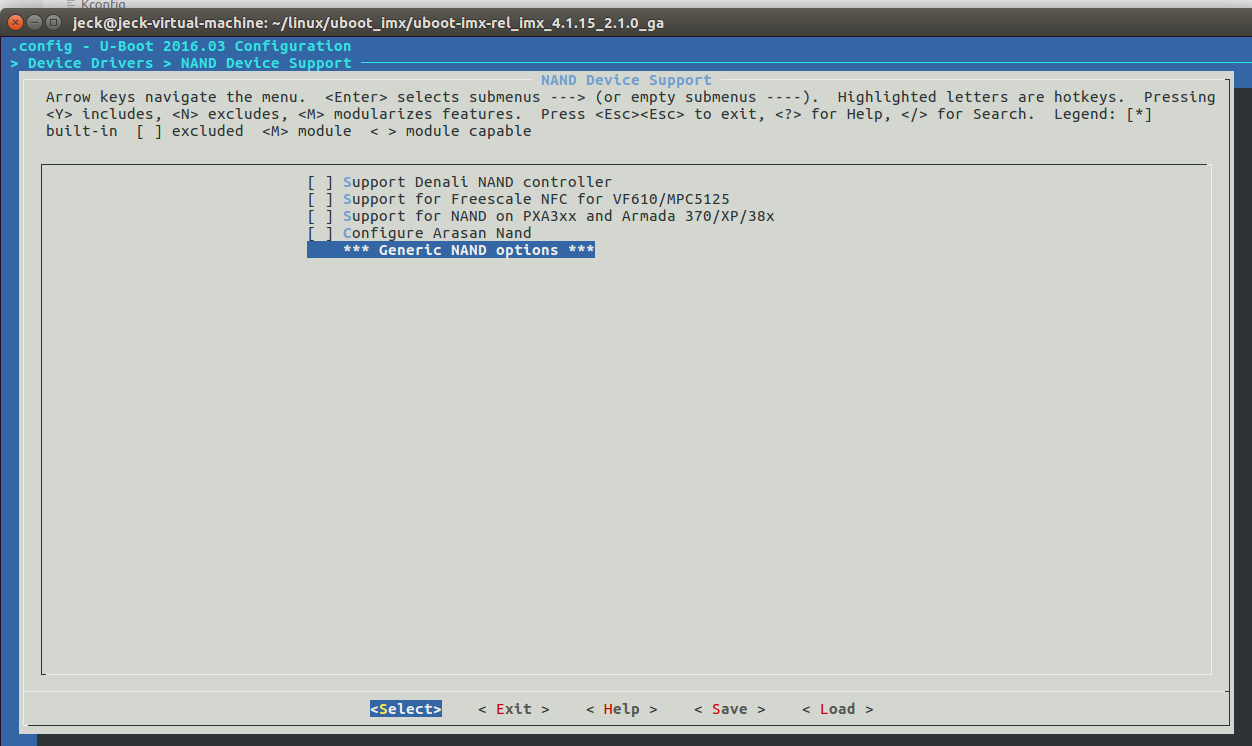This screenshot has height=746, width=1252.
Task: Click the Support Denali NAND controller label
Action: pos(477,182)
